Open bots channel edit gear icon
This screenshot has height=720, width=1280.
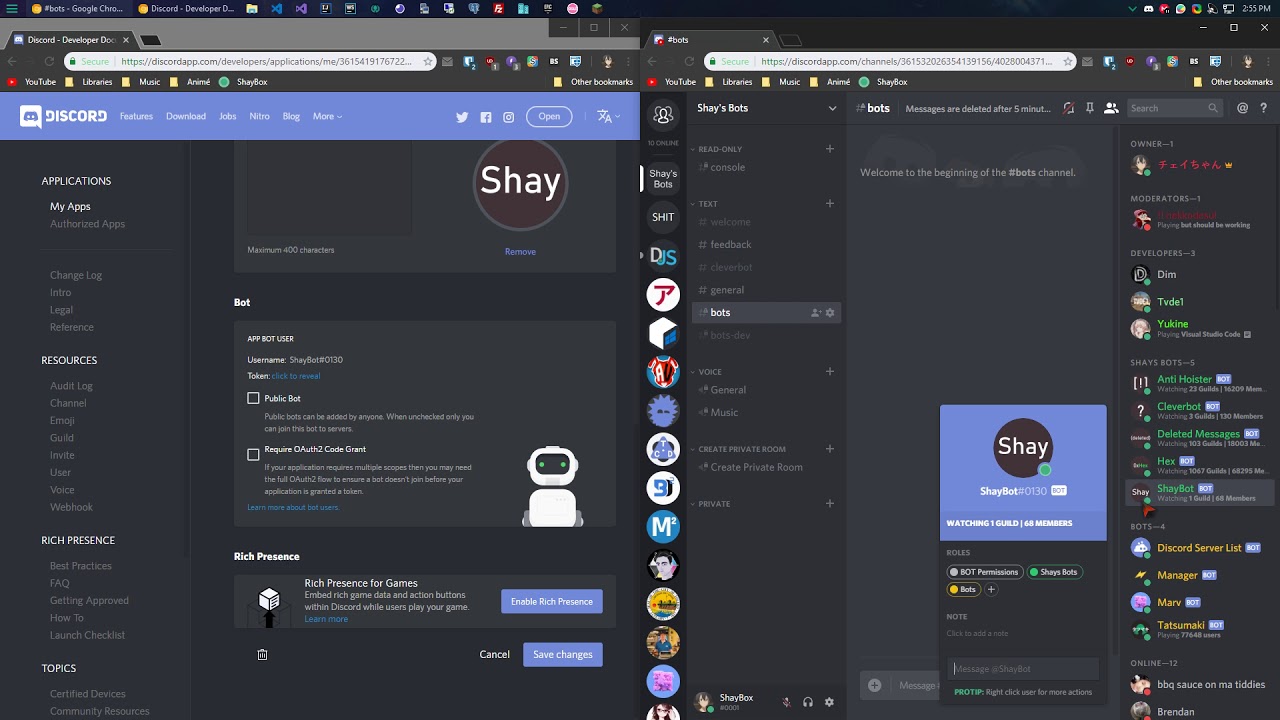830,313
